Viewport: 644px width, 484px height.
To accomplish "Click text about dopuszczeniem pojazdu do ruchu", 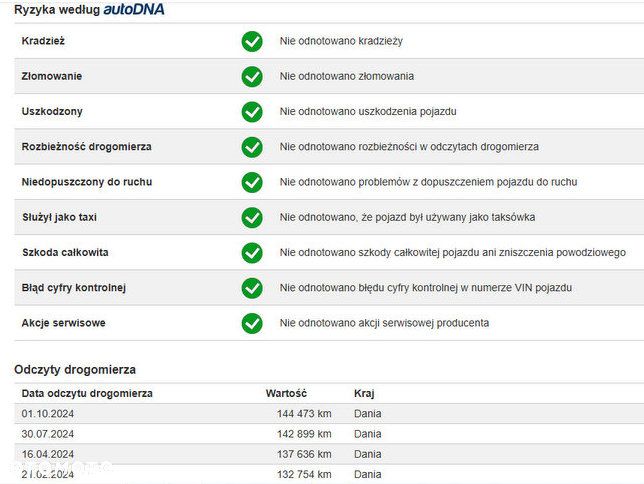I will [x=428, y=182].
